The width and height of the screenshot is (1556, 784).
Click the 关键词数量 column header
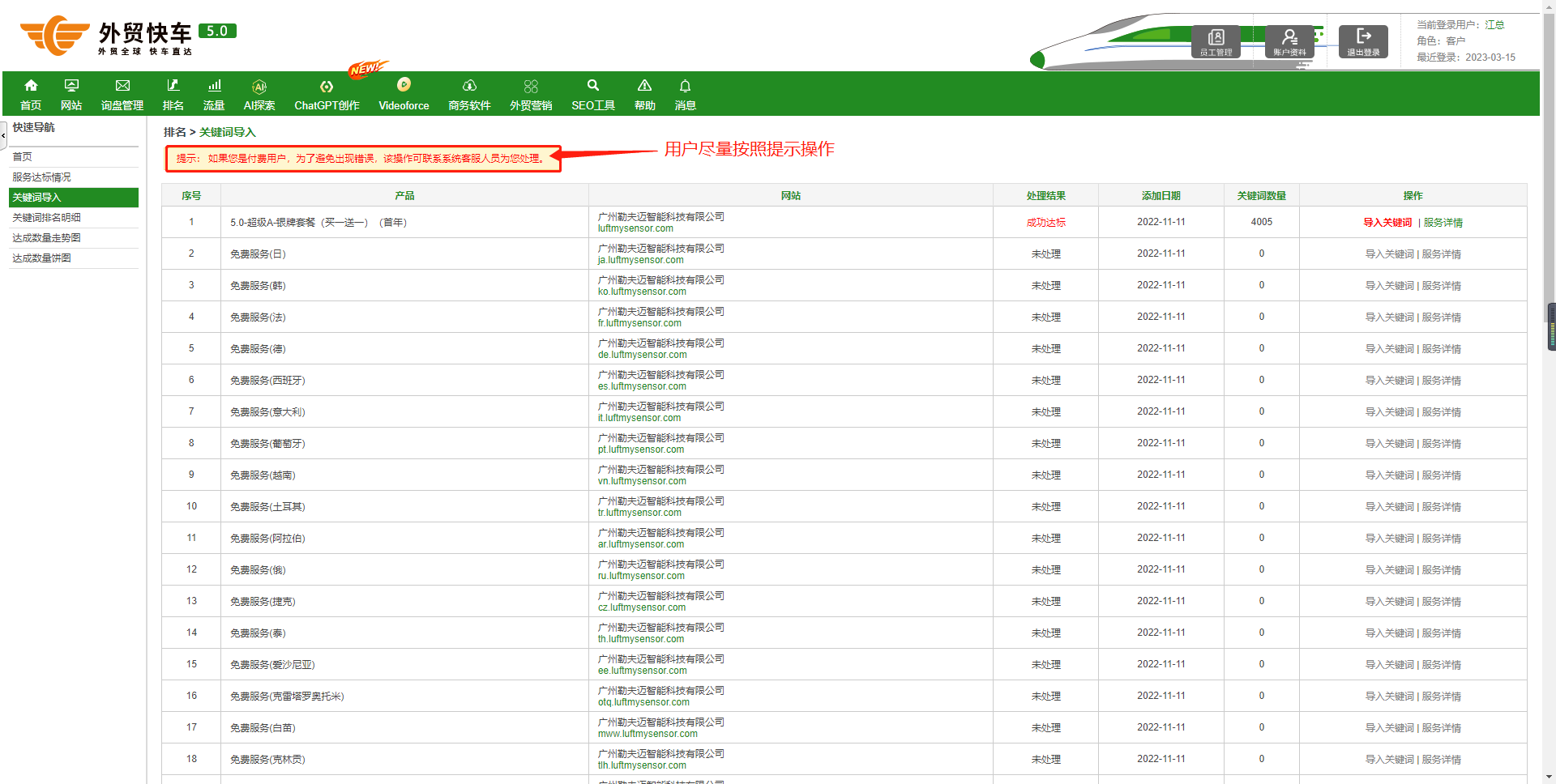point(1261,196)
